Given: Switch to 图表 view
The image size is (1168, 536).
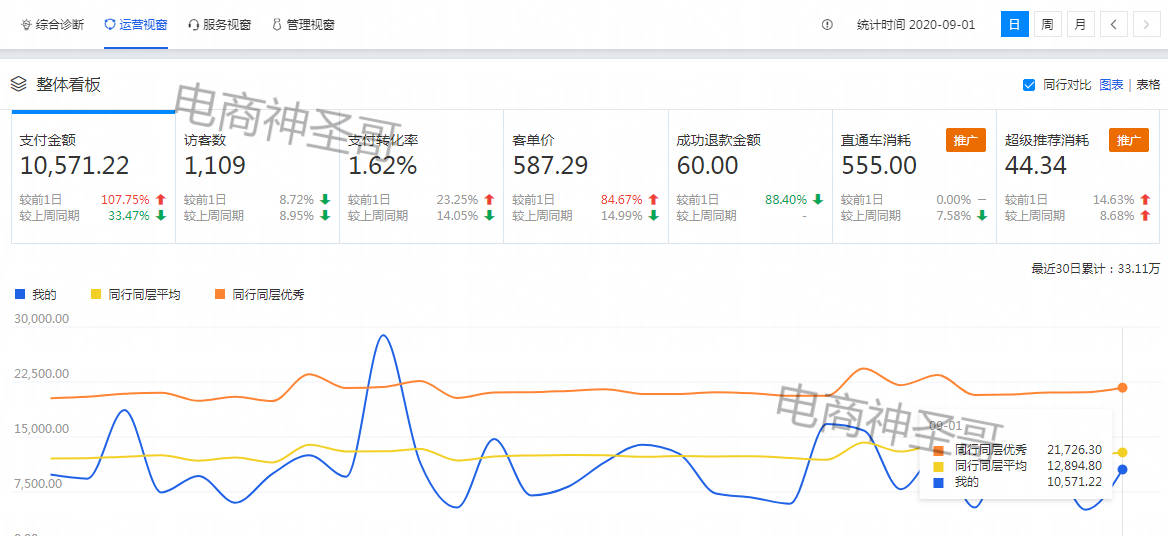Looking at the screenshot, I should (x=1111, y=85).
